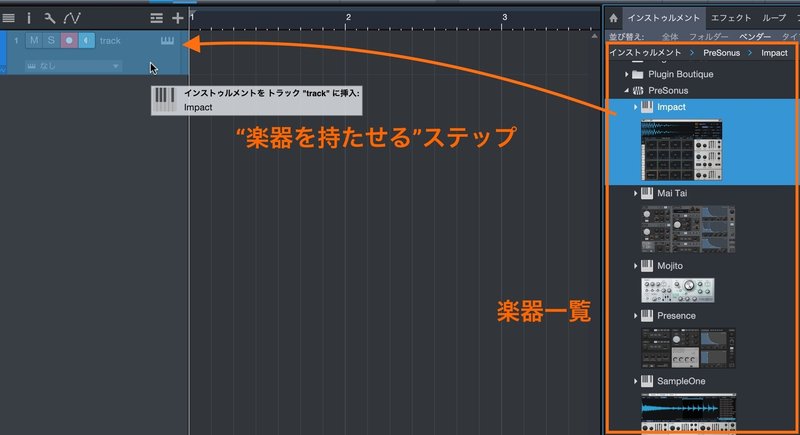Select the Presence row label

(x=676, y=316)
